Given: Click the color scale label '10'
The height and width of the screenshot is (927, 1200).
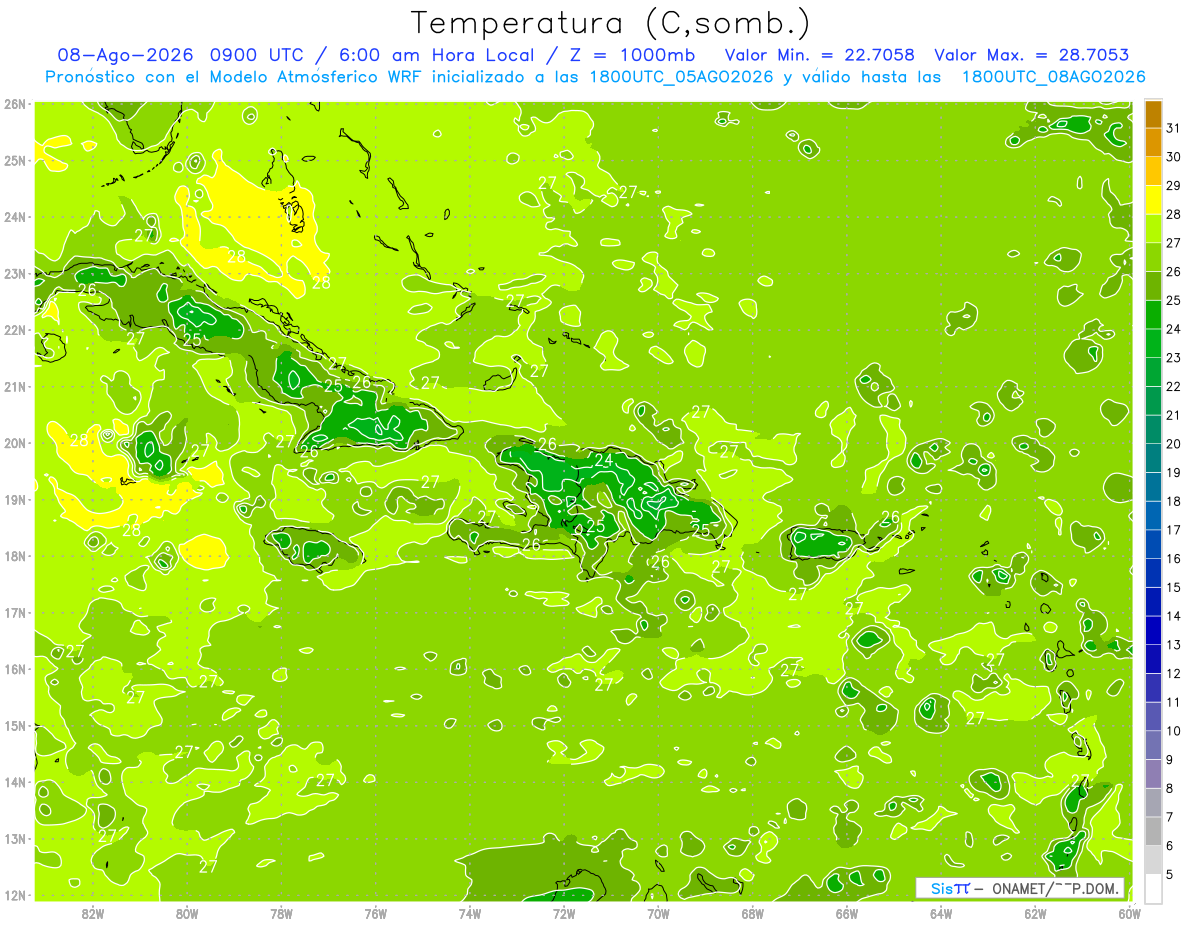Looking at the screenshot, I should (1173, 731).
